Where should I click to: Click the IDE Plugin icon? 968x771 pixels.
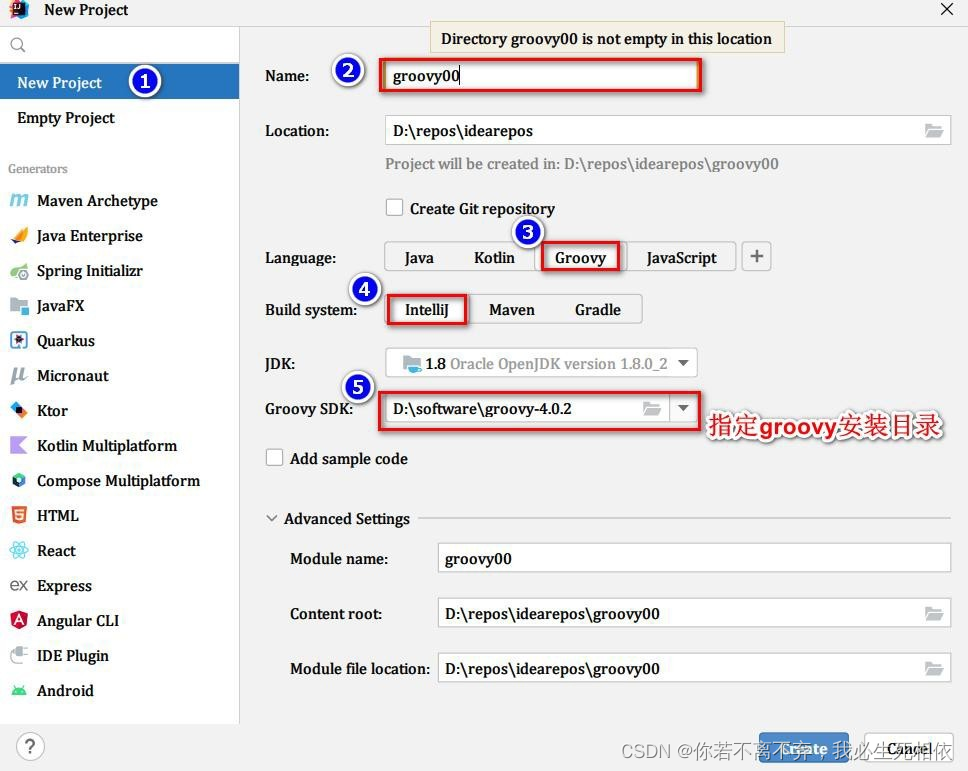click(19, 655)
